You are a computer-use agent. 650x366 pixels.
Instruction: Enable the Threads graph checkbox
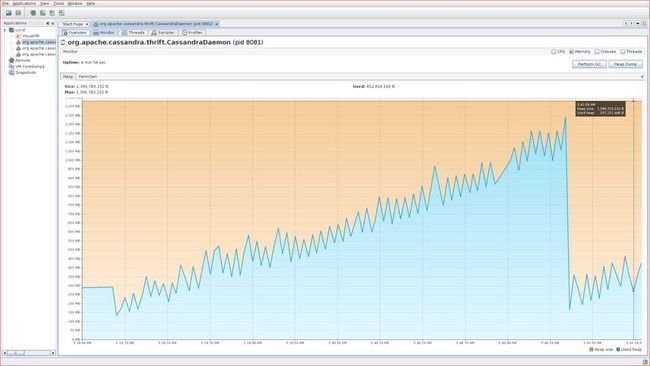pos(623,52)
